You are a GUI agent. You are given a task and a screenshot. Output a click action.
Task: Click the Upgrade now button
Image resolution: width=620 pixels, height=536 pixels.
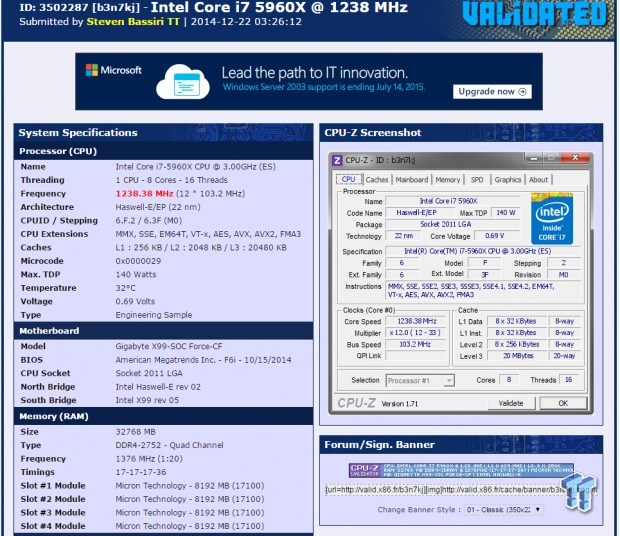point(492,92)
